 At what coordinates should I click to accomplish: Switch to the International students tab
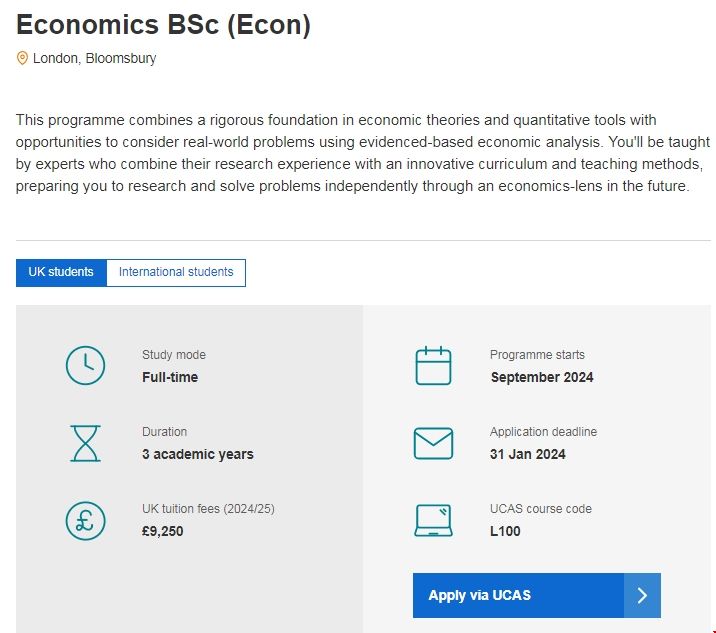pos(176,272)
